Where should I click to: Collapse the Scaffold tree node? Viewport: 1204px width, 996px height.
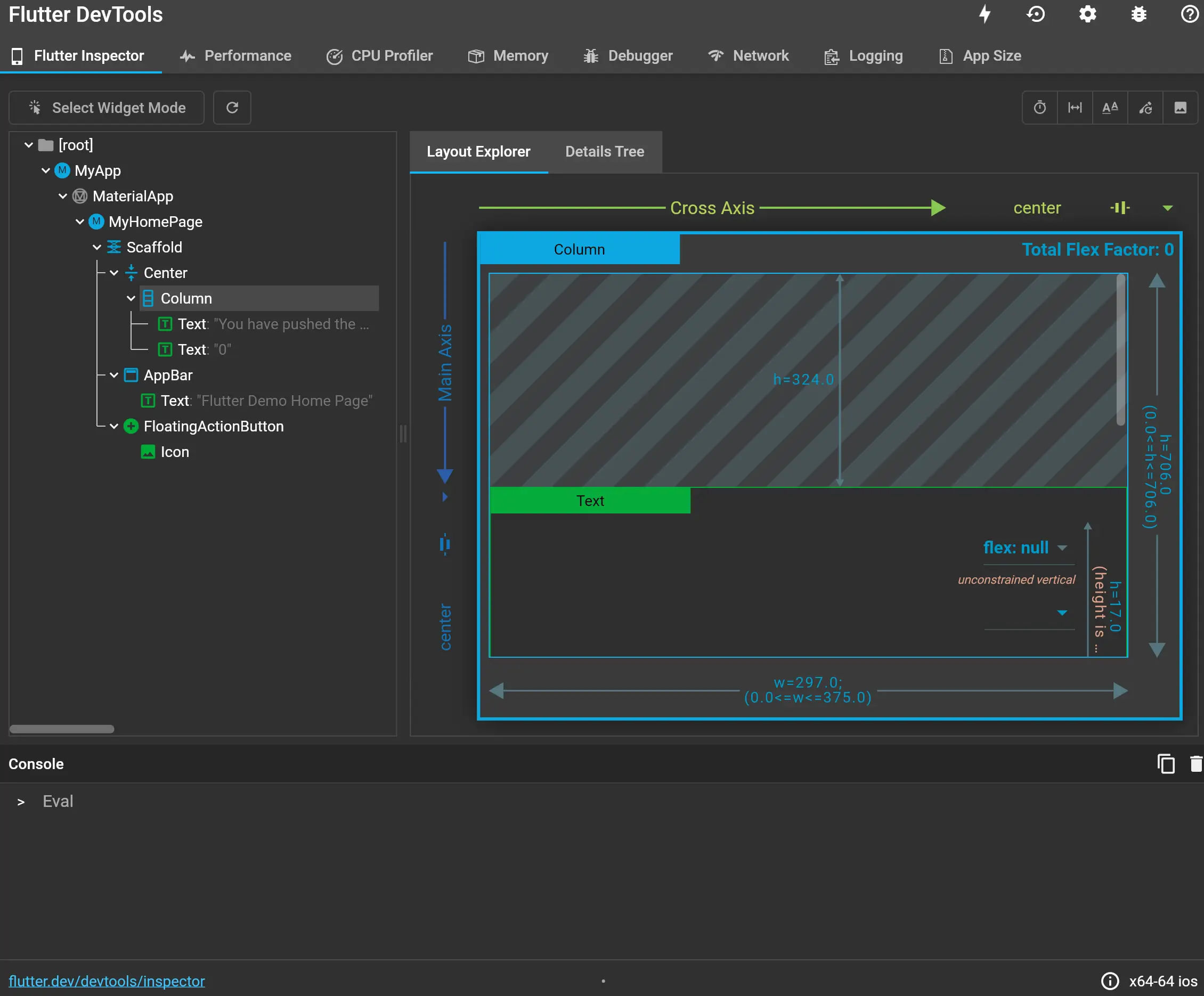(x=97, y=248)
